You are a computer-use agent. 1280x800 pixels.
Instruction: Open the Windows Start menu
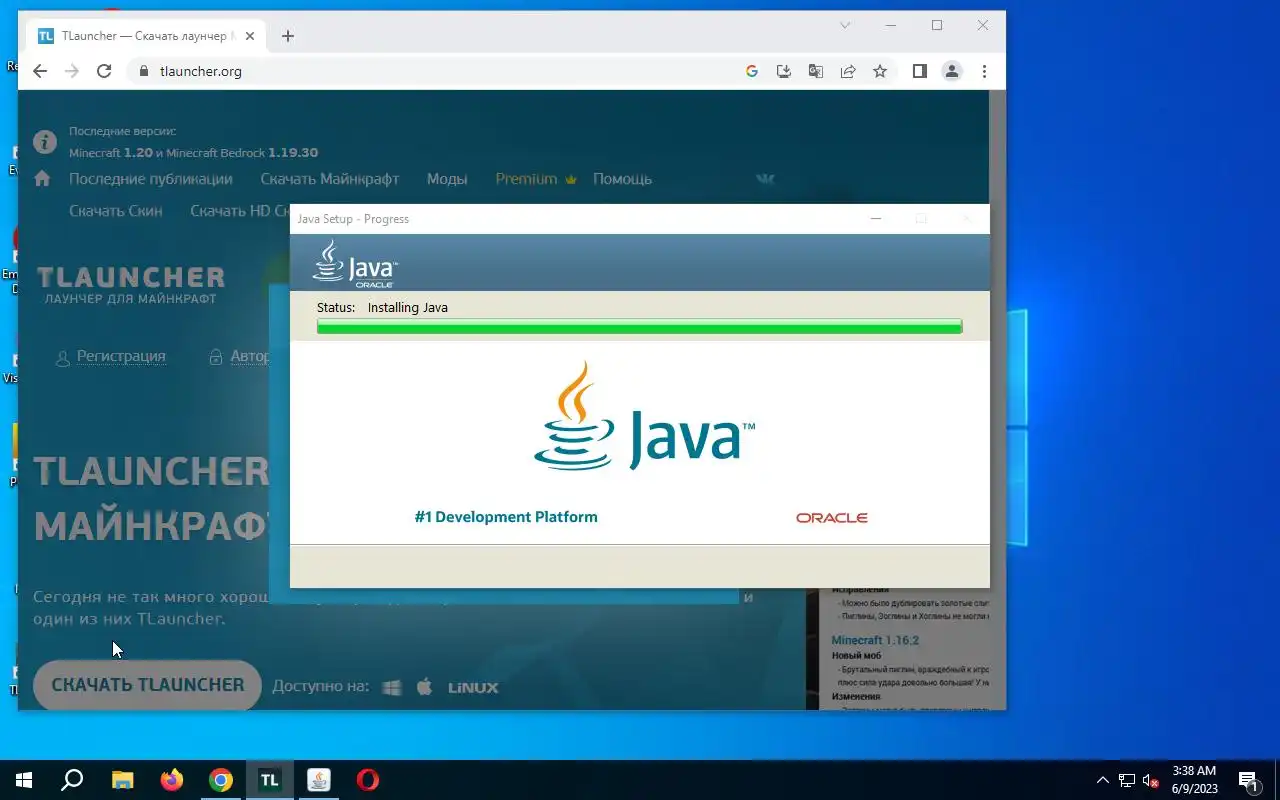pos(24,780)
